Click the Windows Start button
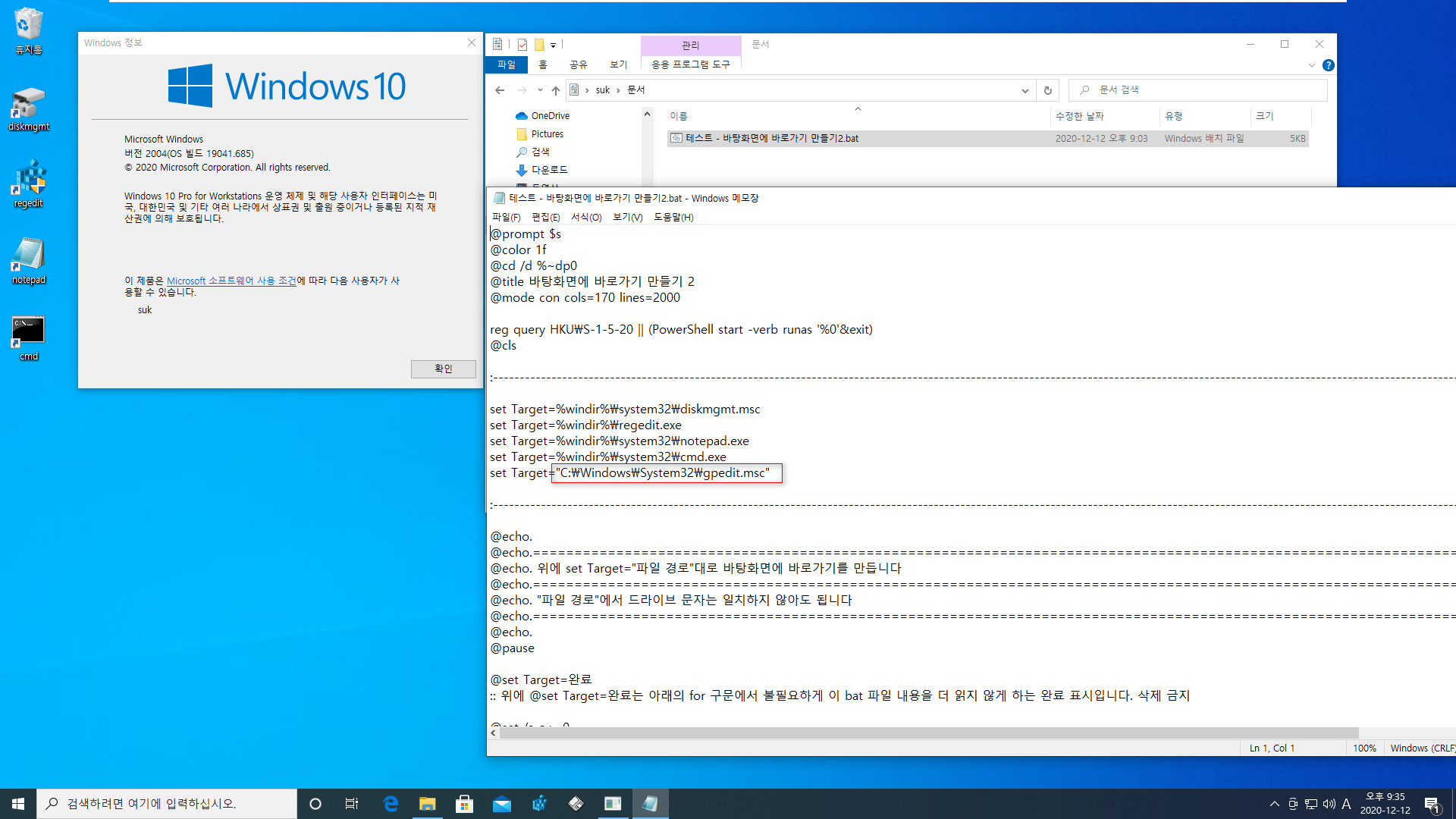Viewport: 1456px width, 819px height. (18, 804)
